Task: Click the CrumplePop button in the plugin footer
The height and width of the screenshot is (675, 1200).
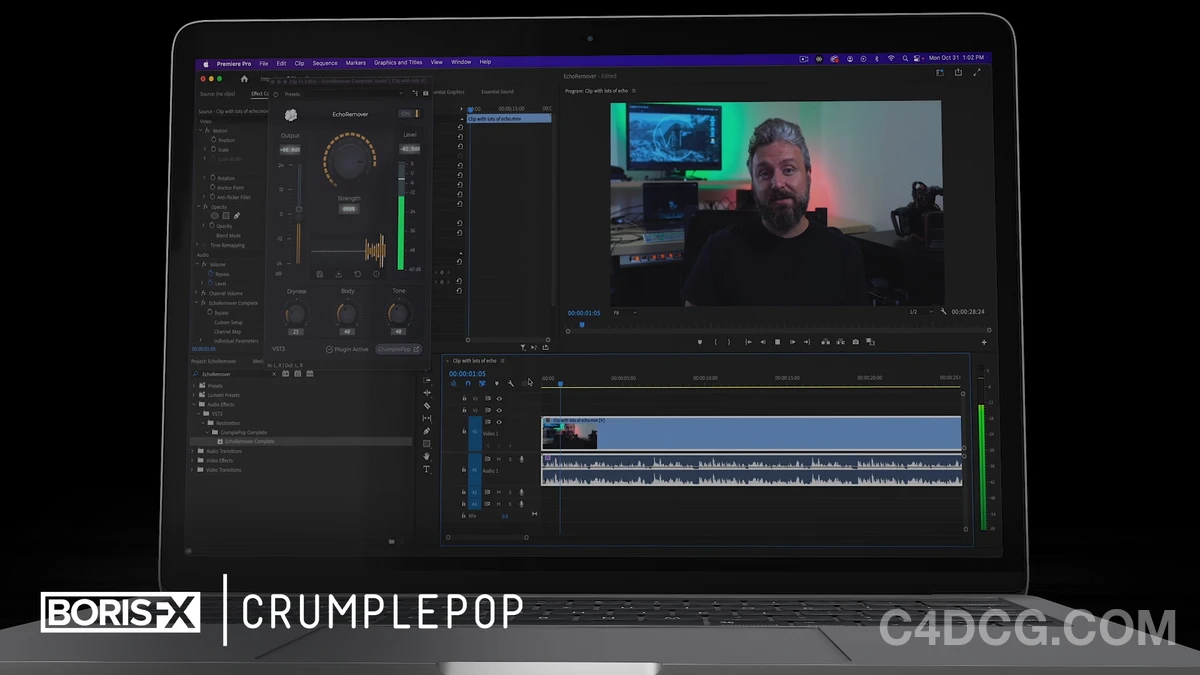Action: click(x=399, y=348)
